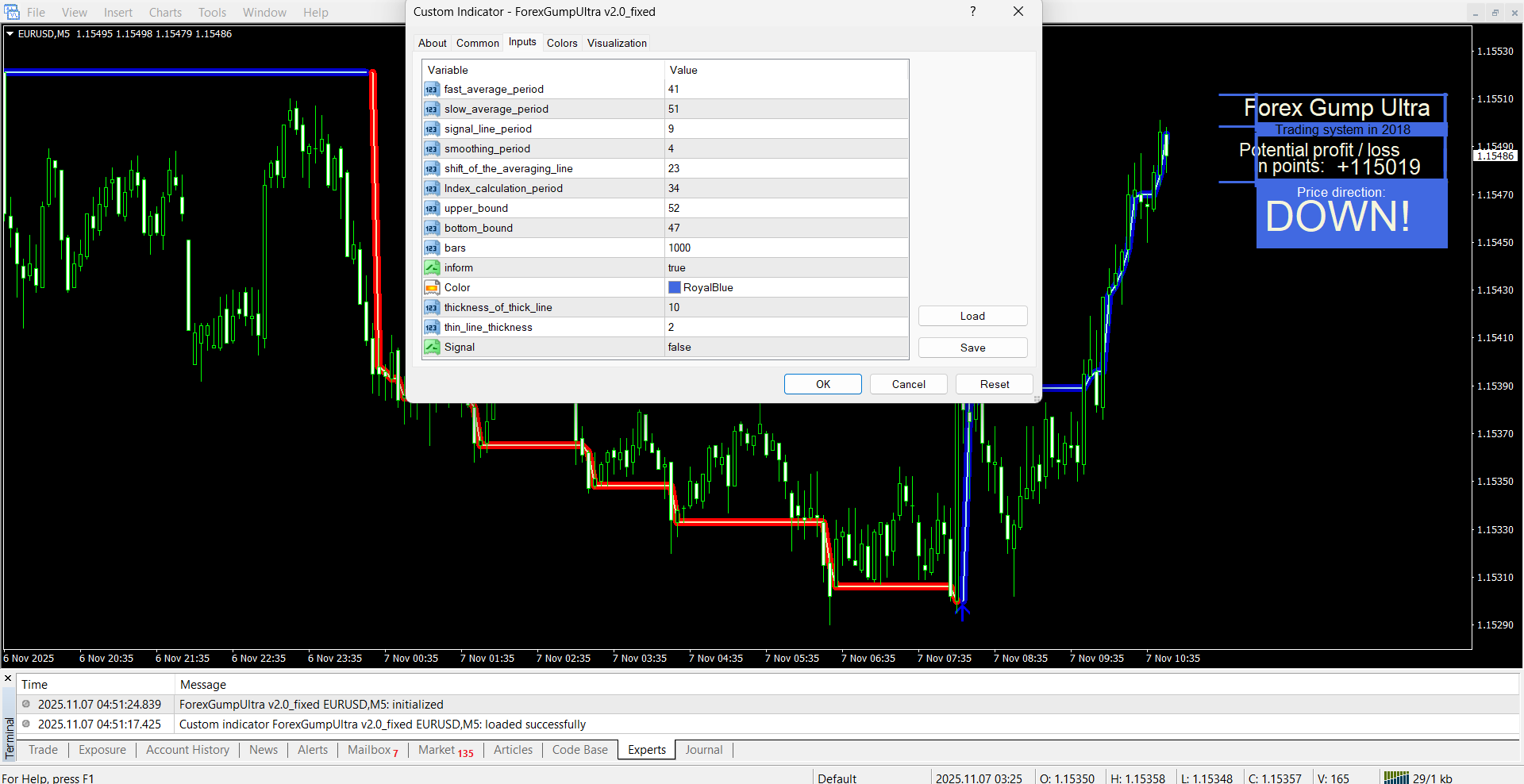Switch to the Colors tab
Image resolution: width=1524 pixels, height=784 pixels.
click(x=562, y=44)
